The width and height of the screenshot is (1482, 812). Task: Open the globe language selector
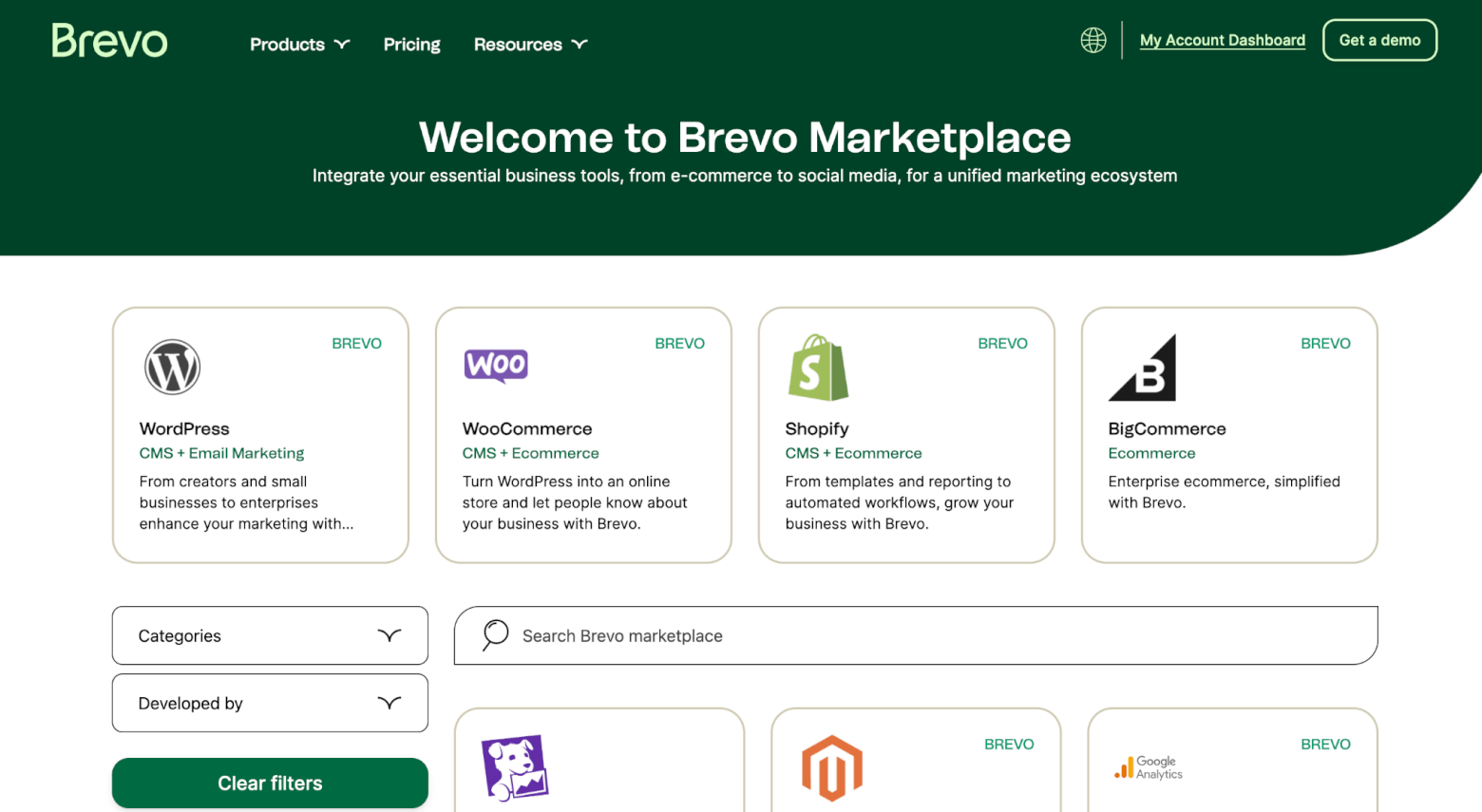point(1093,40)
